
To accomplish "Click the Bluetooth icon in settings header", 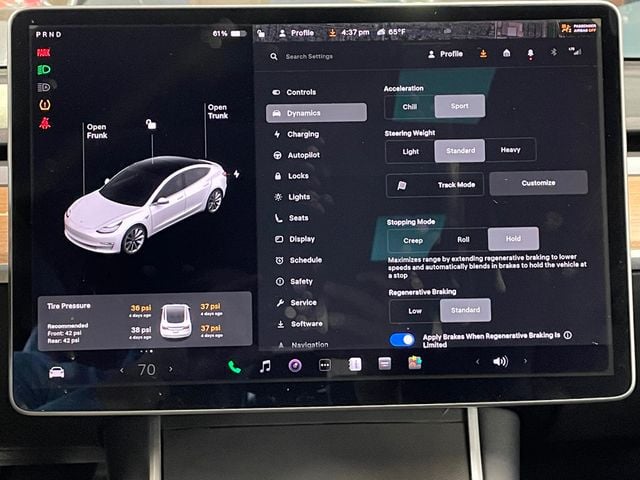I will click(x=555, y=53).
